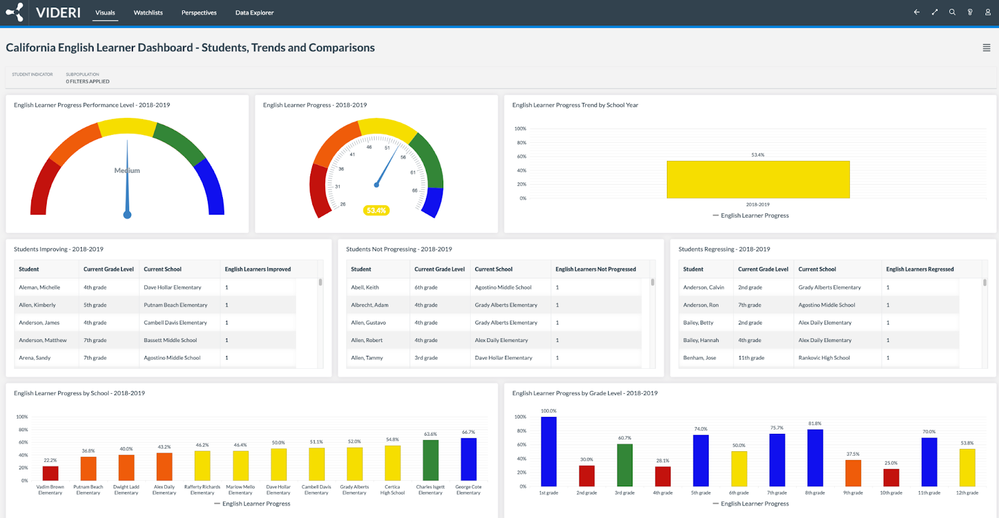Click the back arrow icon

tap(917, 12)
